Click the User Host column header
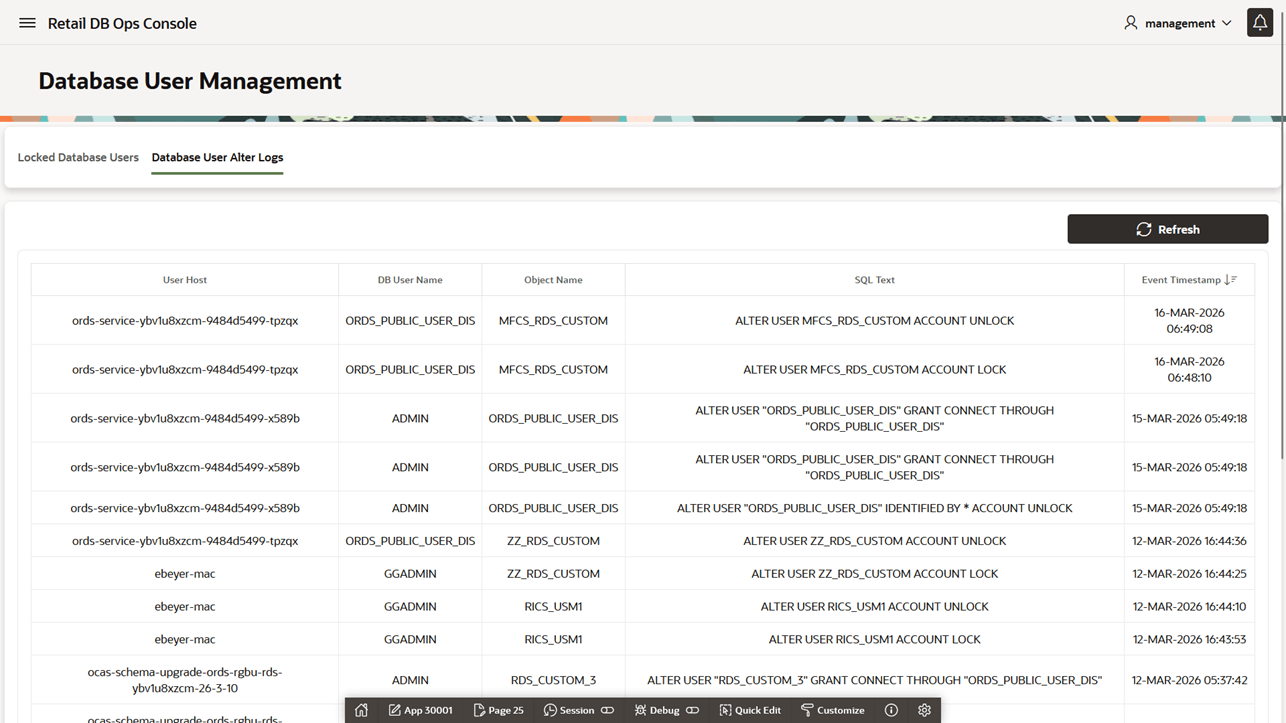 point(185,280)
